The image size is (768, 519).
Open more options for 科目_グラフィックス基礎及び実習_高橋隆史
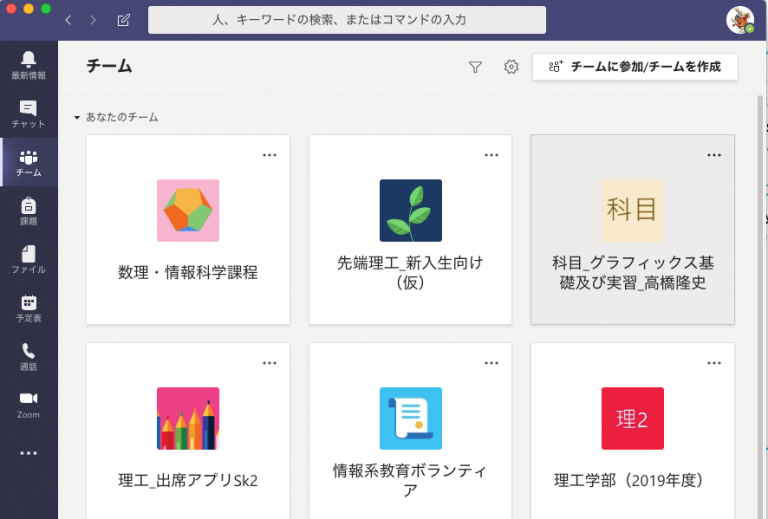click(714, 155)
